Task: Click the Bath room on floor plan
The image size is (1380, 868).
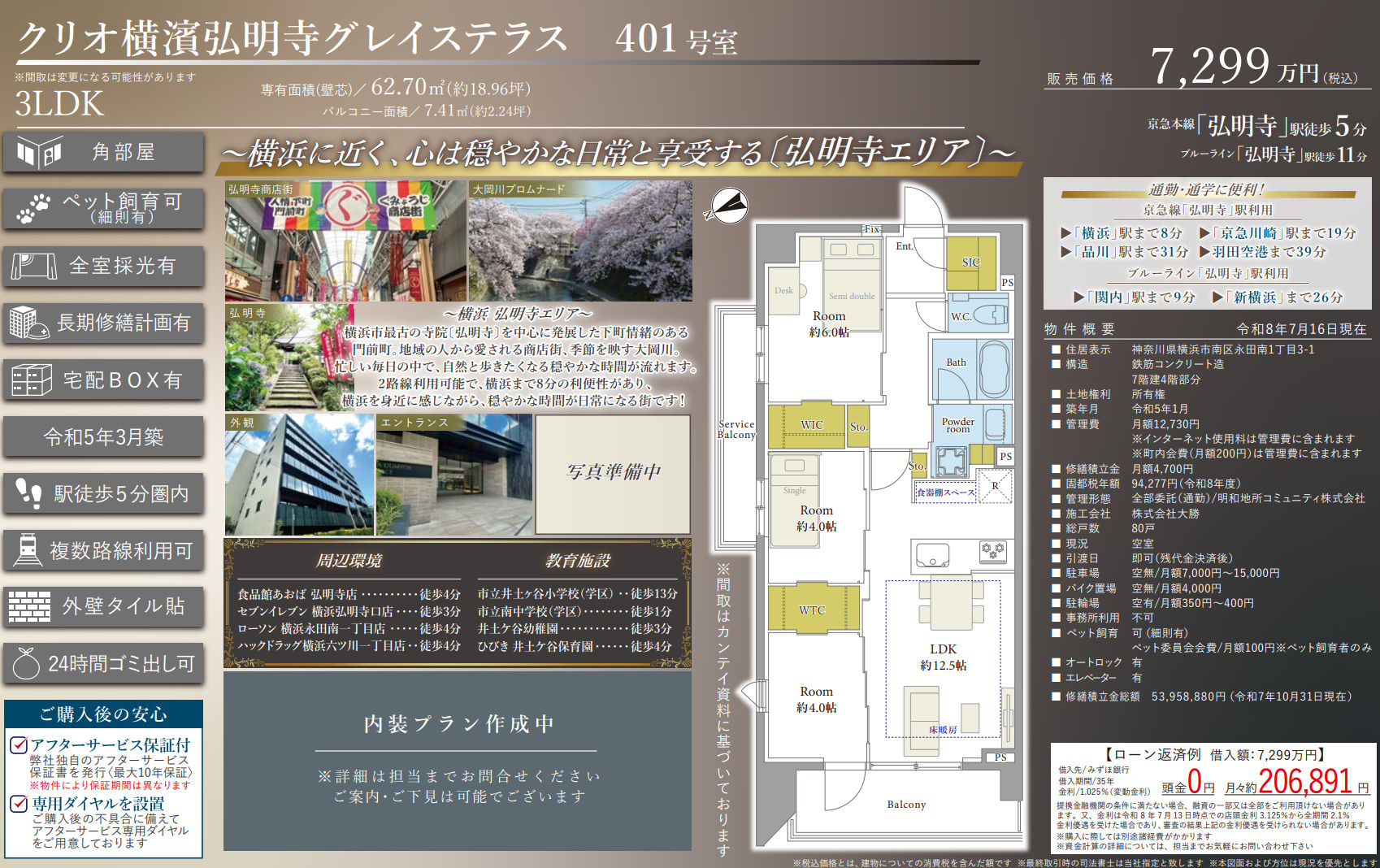Action: 972,368
